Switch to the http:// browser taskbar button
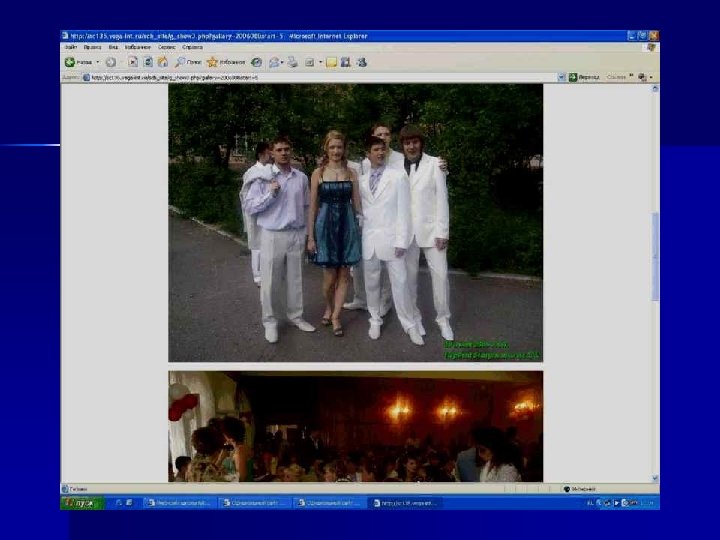The height and width of the screenshot is (540, 720). [406, 503]
